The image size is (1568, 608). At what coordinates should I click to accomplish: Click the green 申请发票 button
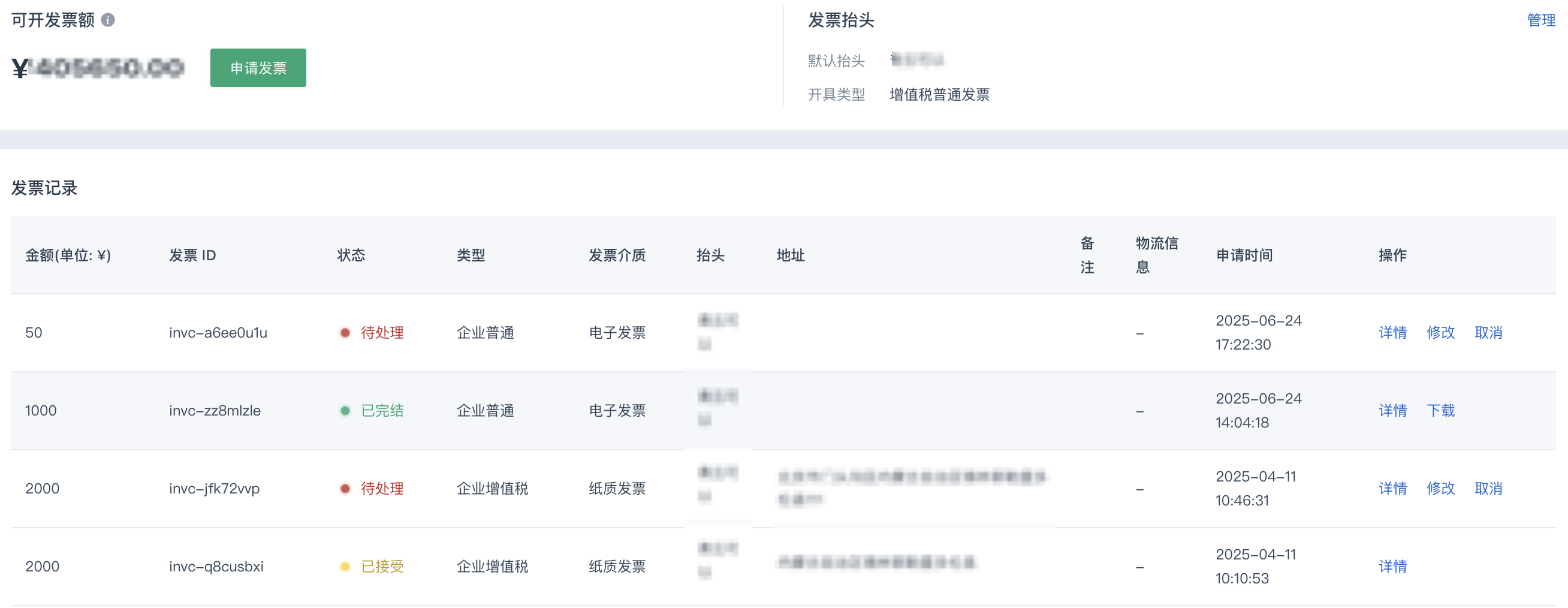[x=258, y=68]
